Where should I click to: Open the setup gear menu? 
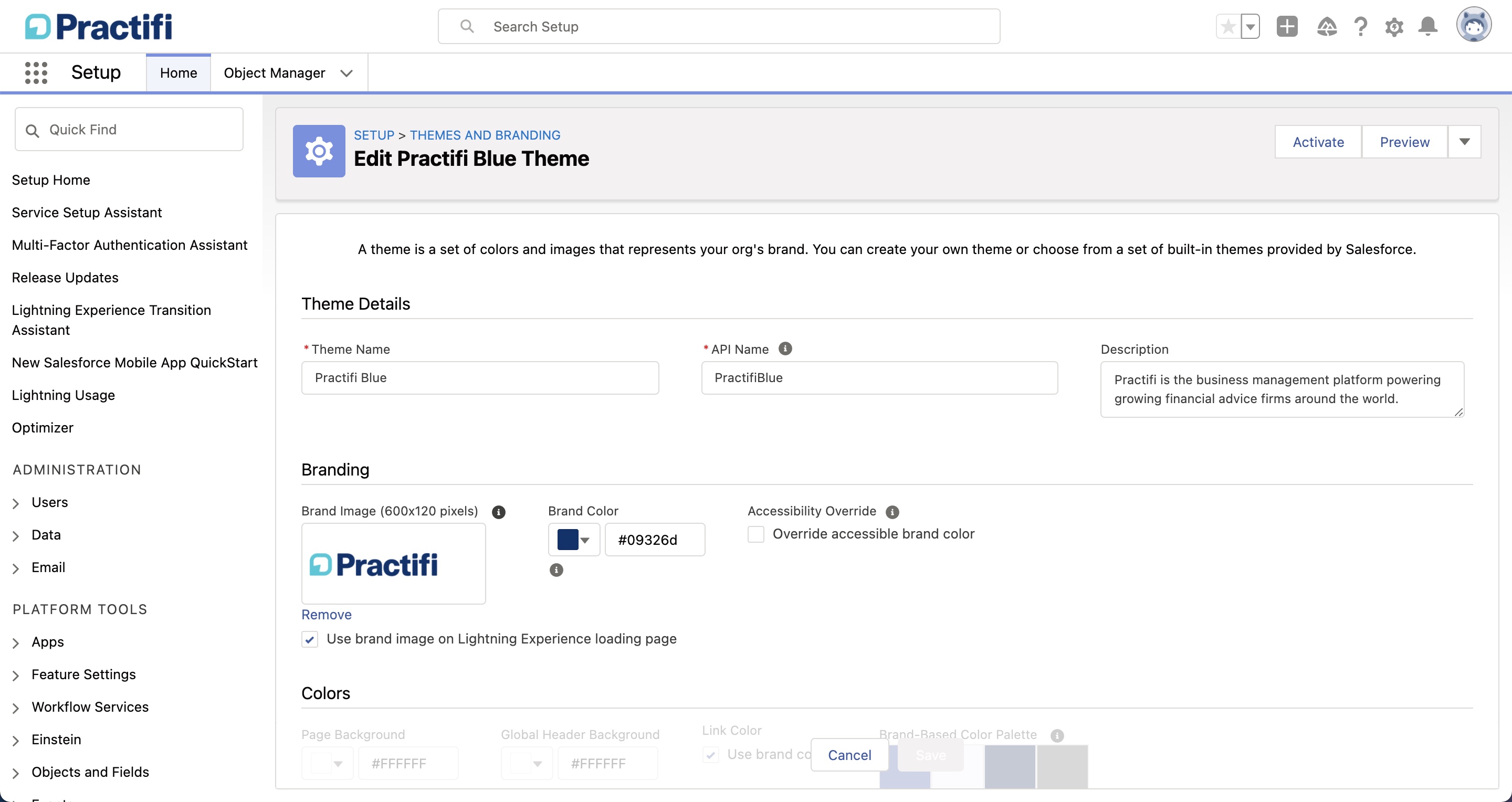(1394, 26)
